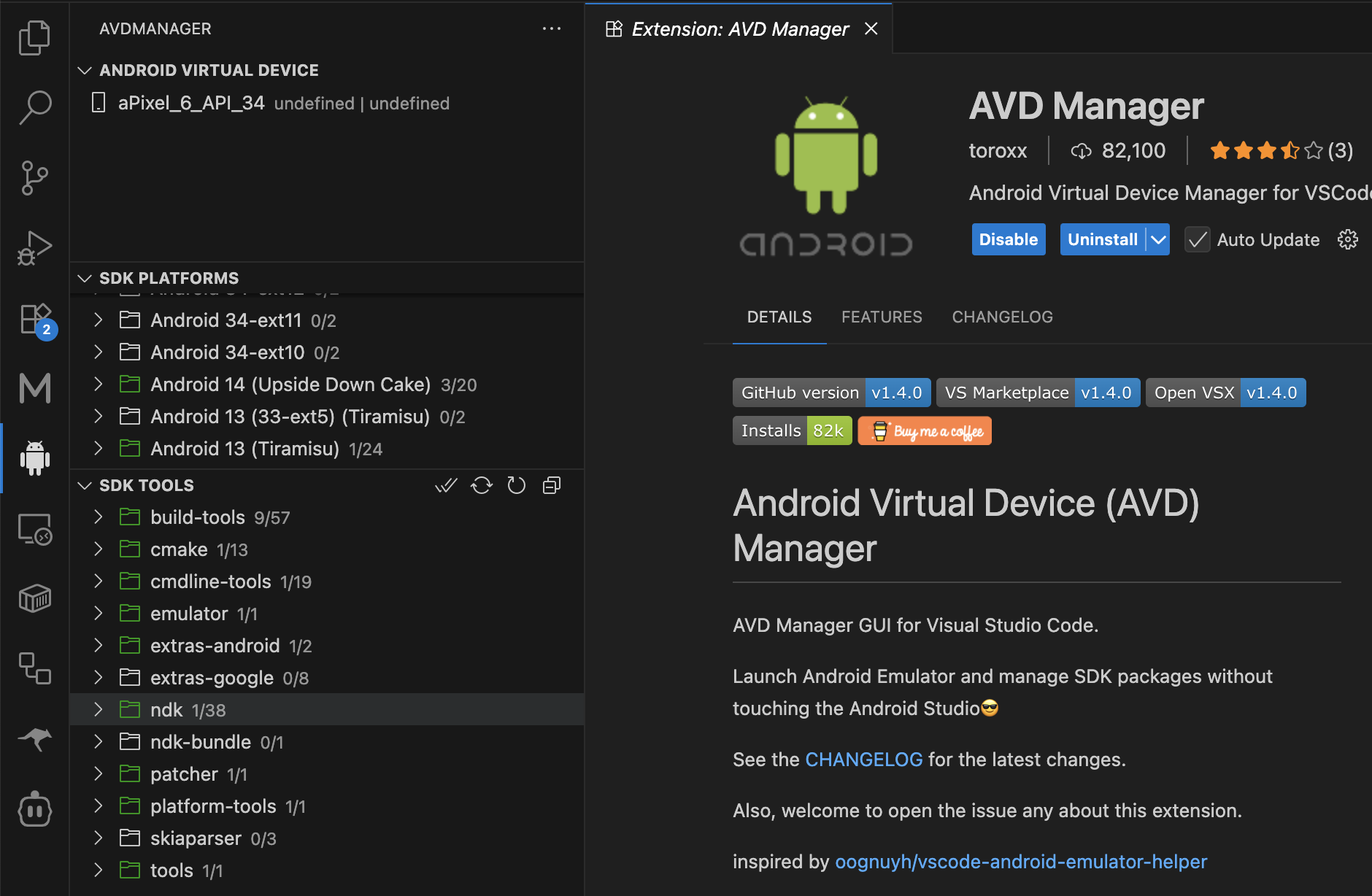
Task: Select the patcher 1/1 row
Action: 327,773
